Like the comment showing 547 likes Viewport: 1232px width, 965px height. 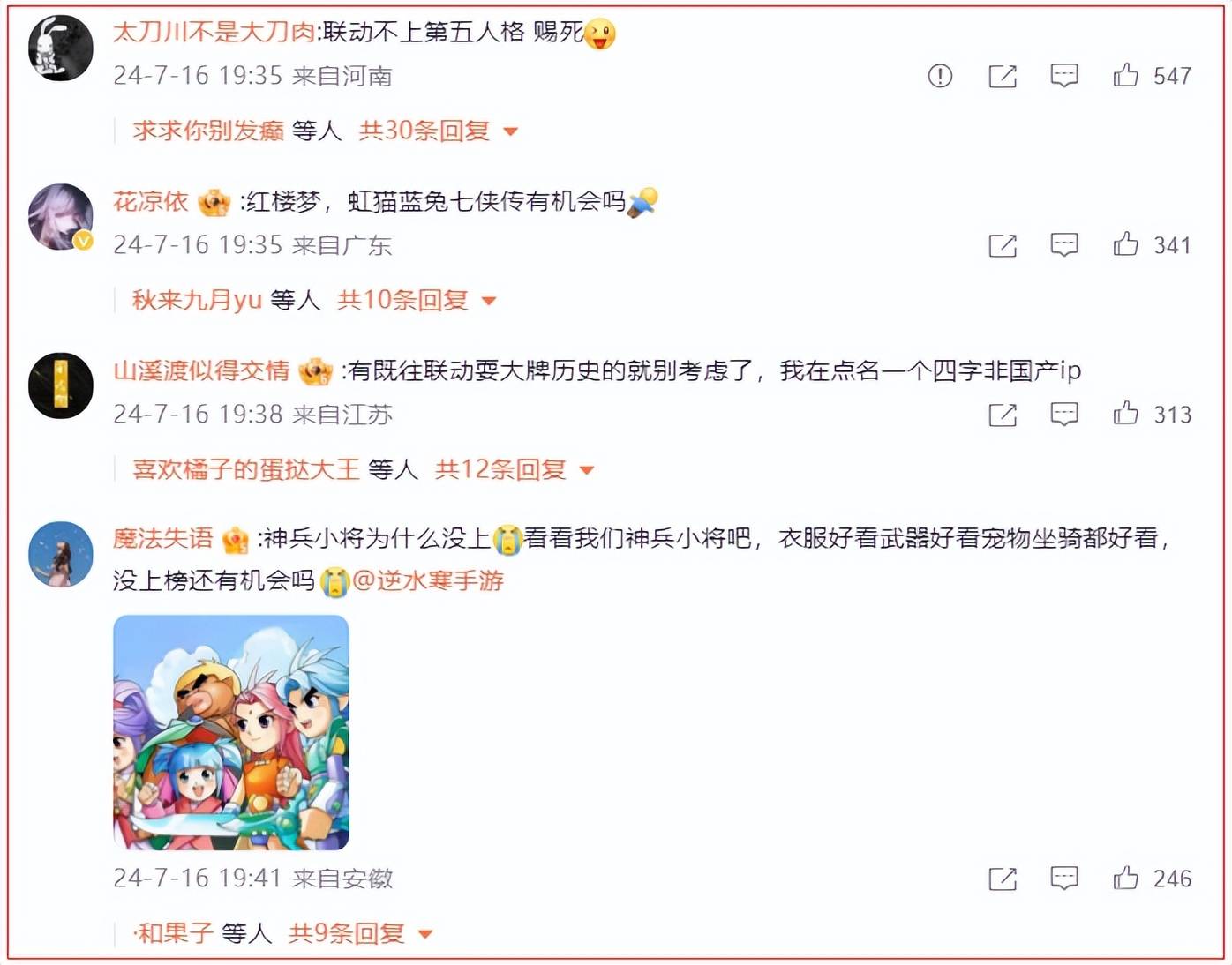[1125, 75]
